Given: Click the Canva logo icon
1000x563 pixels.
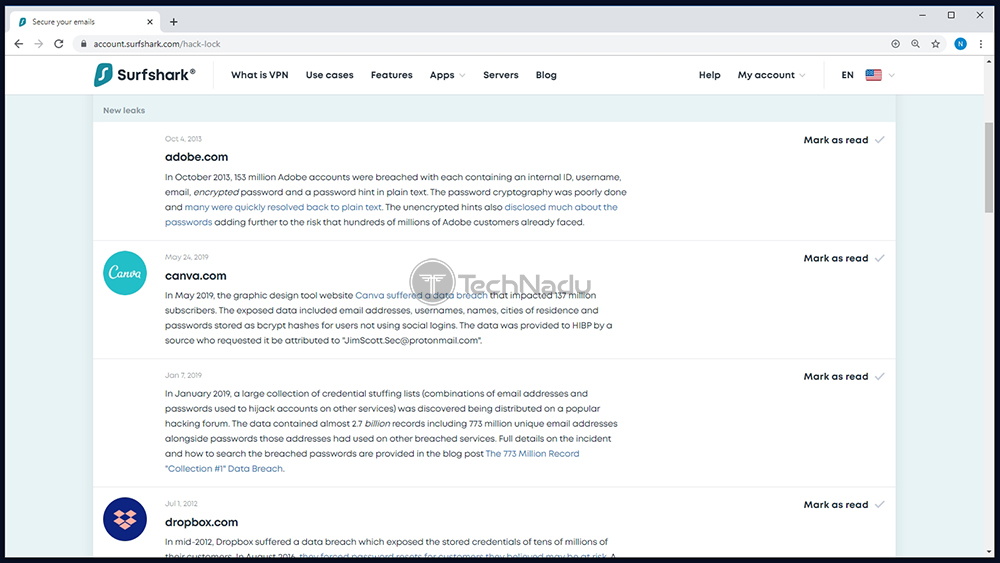Looking at the screenshot, I should pos(125,273).
